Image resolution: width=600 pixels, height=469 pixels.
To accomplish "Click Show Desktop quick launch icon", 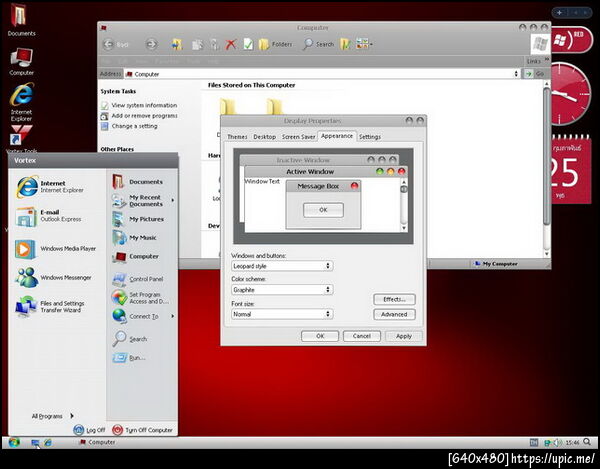I will pos(35,443).
